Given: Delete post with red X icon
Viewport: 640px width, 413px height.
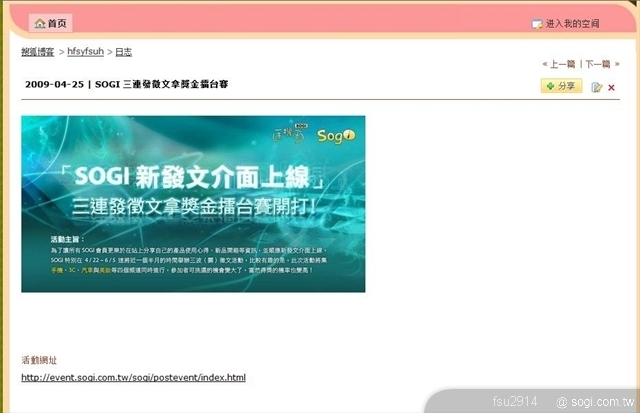Looking at the screenshot, I should [611, 87].
